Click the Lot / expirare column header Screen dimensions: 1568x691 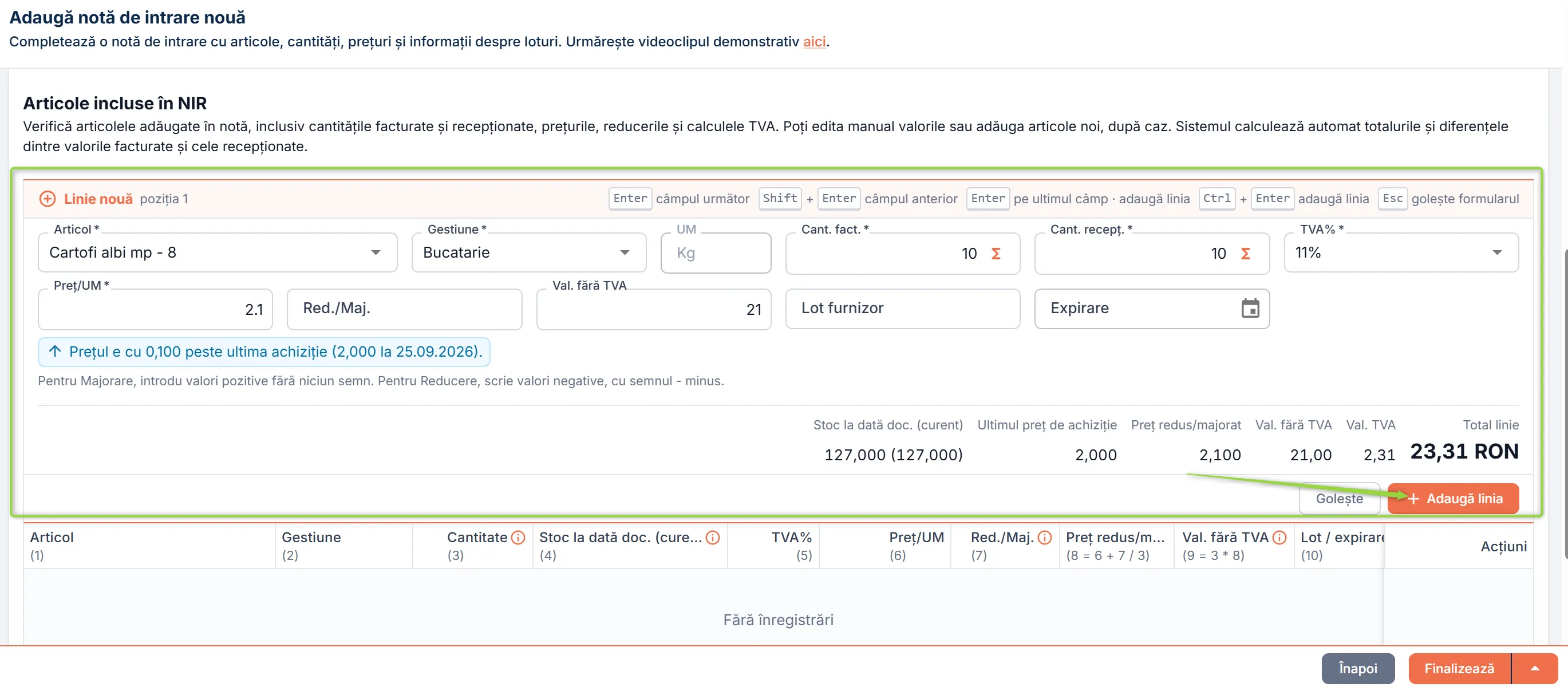click(1339, 546)
